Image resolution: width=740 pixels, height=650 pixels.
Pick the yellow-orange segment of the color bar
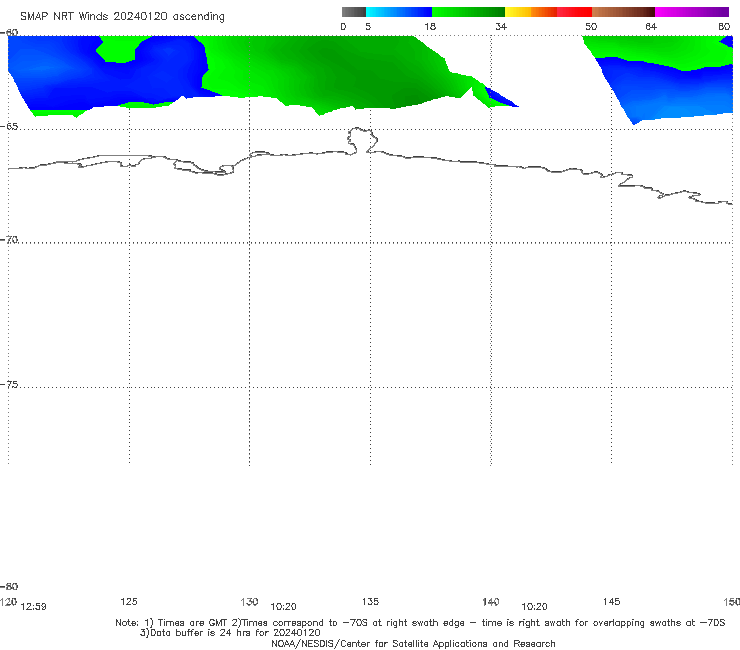tap(531, 12)
